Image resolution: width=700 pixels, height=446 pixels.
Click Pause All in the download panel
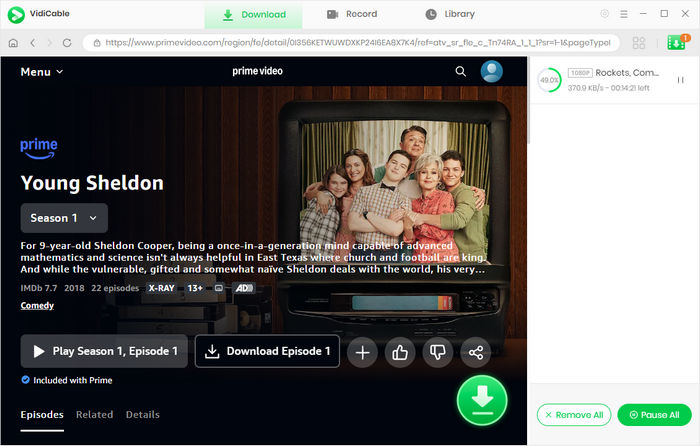click(x=654, y=415)
